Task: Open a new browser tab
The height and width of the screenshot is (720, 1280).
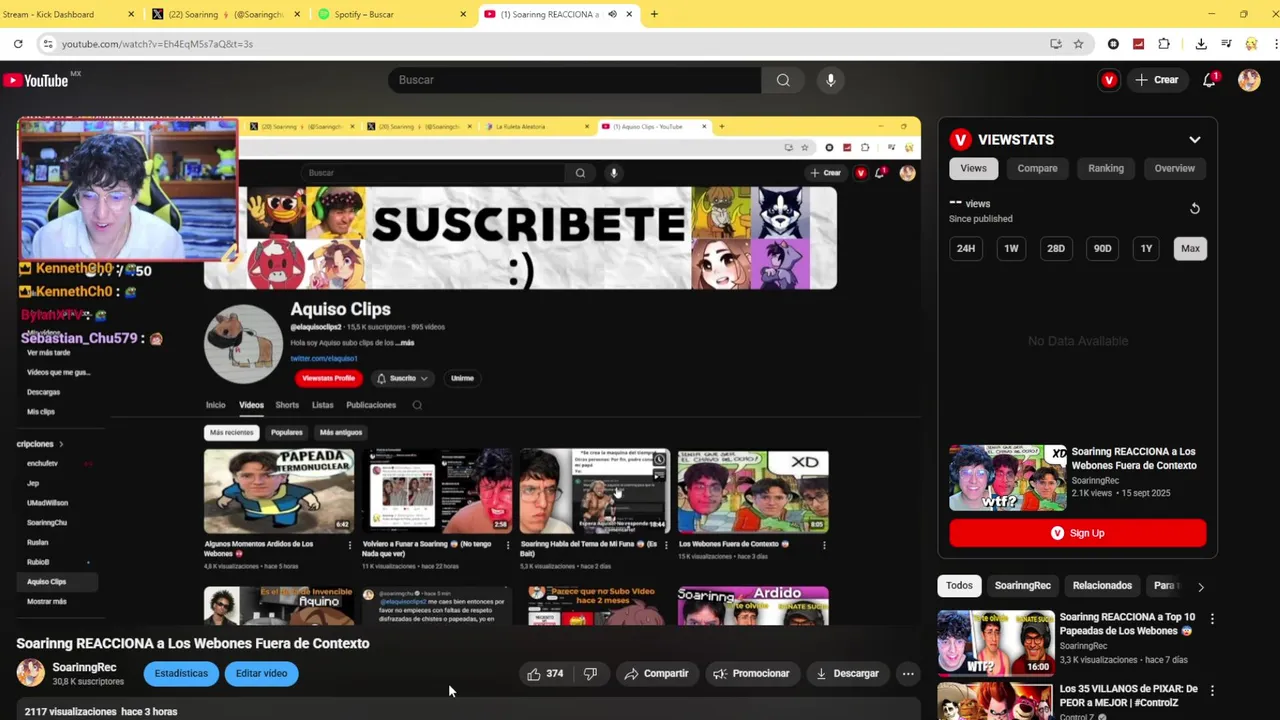Action: click(x=654, y=14)
